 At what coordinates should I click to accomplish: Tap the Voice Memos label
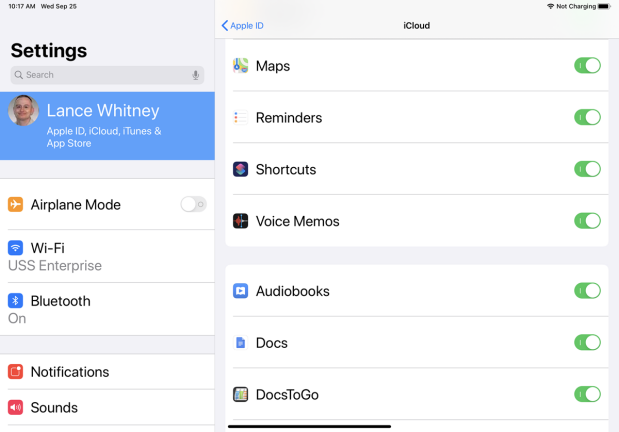coord(298,221)
